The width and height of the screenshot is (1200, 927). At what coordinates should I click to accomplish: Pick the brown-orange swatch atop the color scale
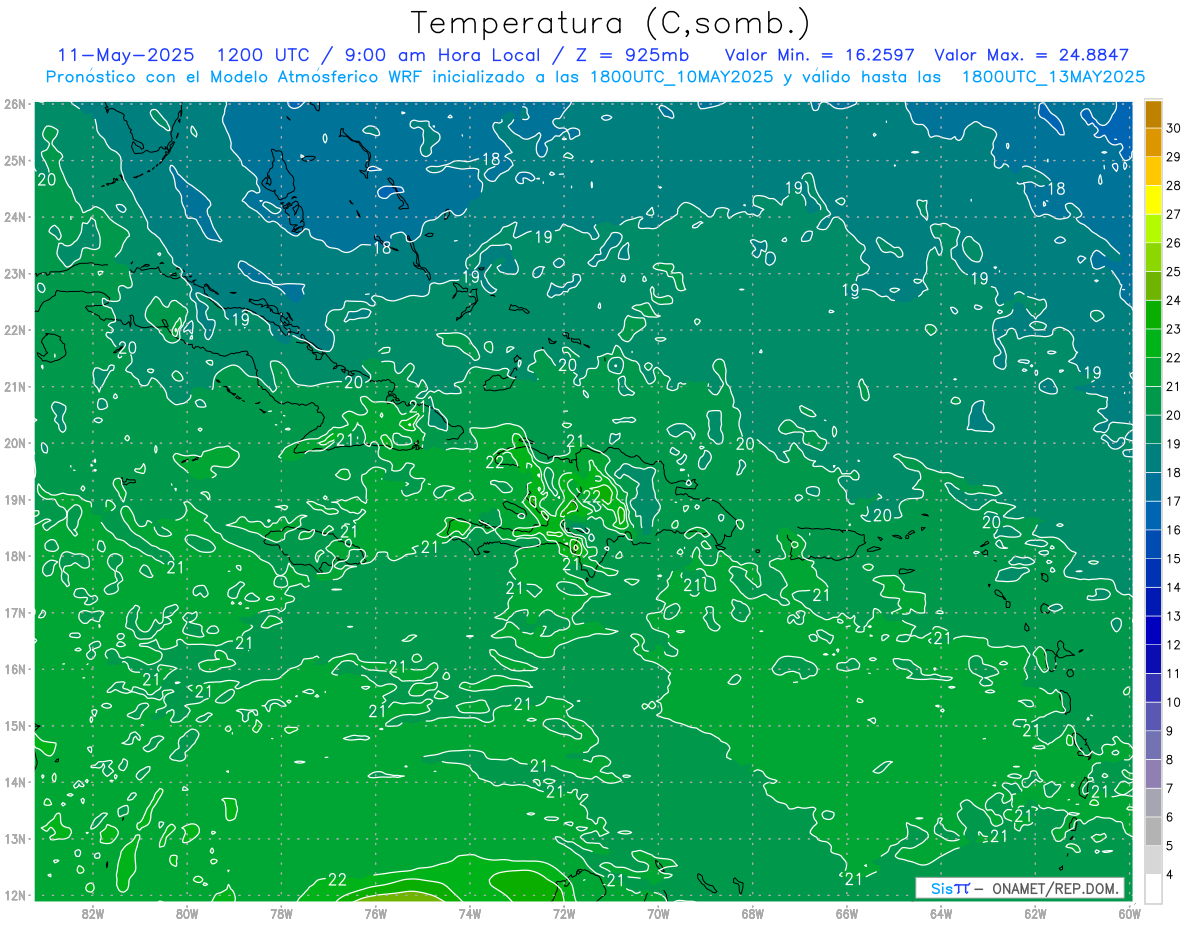point(1153,114)
